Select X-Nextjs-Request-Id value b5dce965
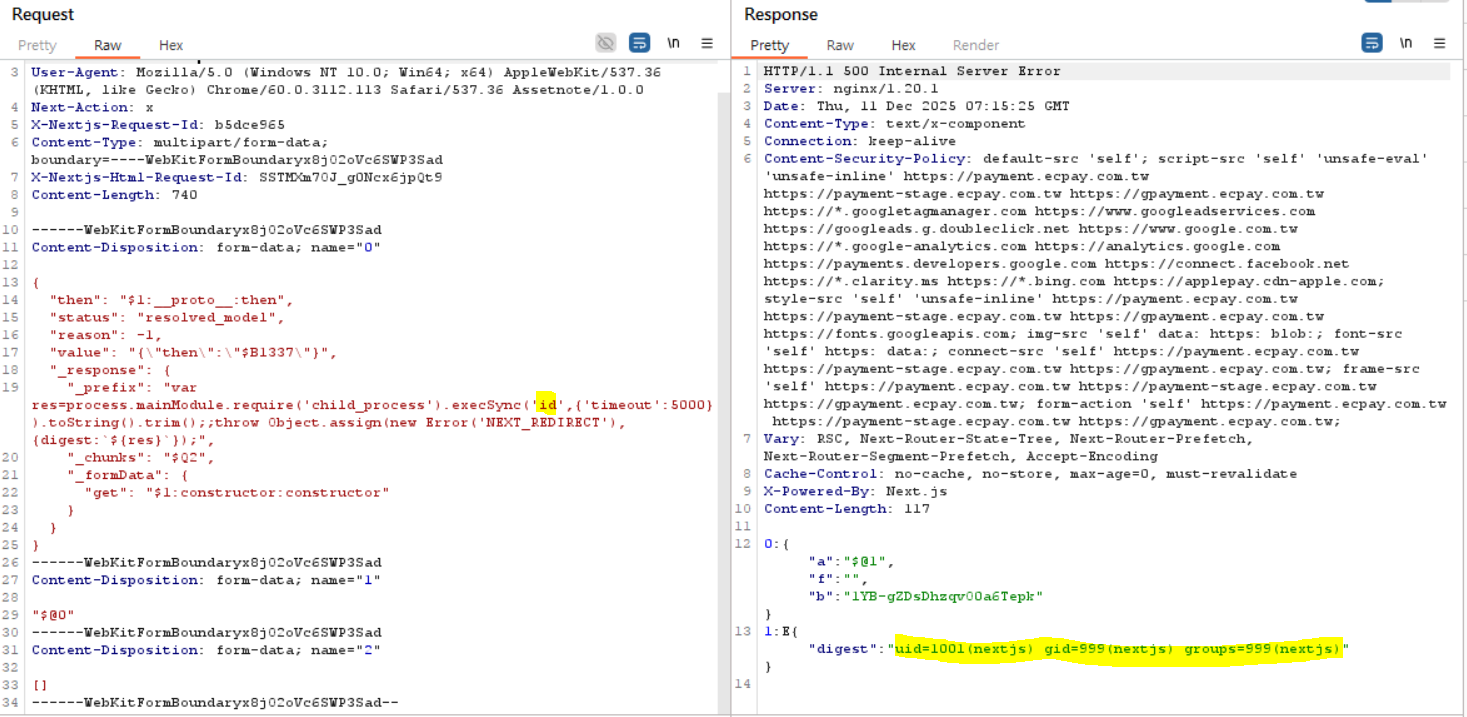The height and width of the screenshot is (717, 1467). pos(249,125)
